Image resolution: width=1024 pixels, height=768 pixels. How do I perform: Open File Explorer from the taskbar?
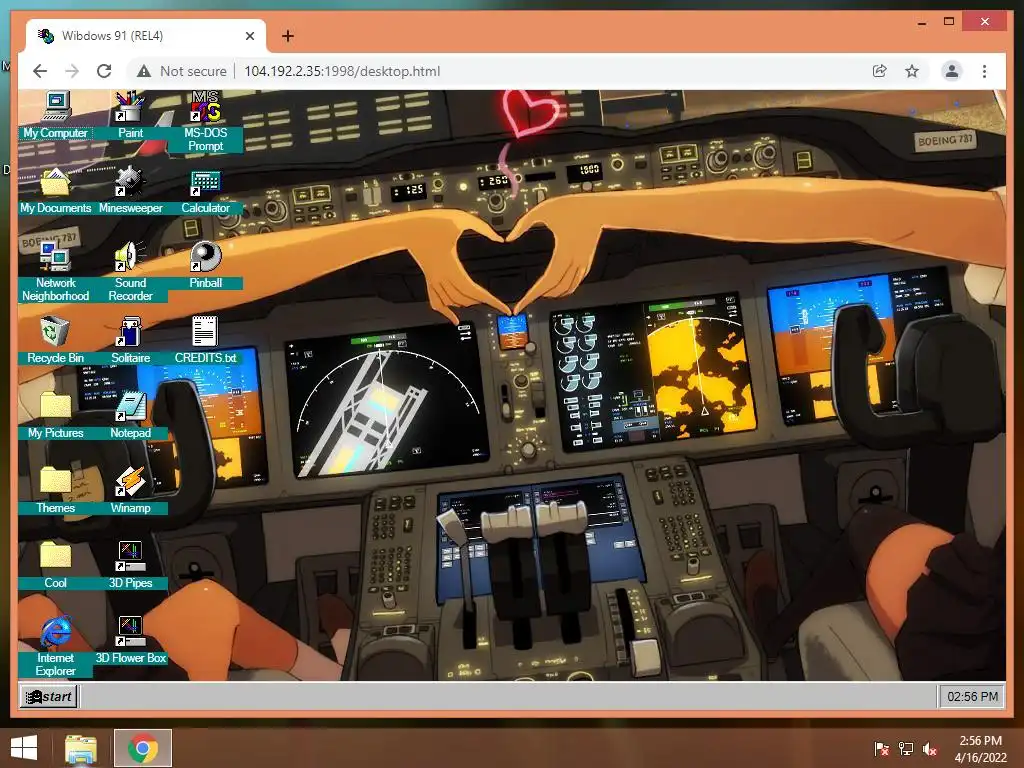[81, 748]
